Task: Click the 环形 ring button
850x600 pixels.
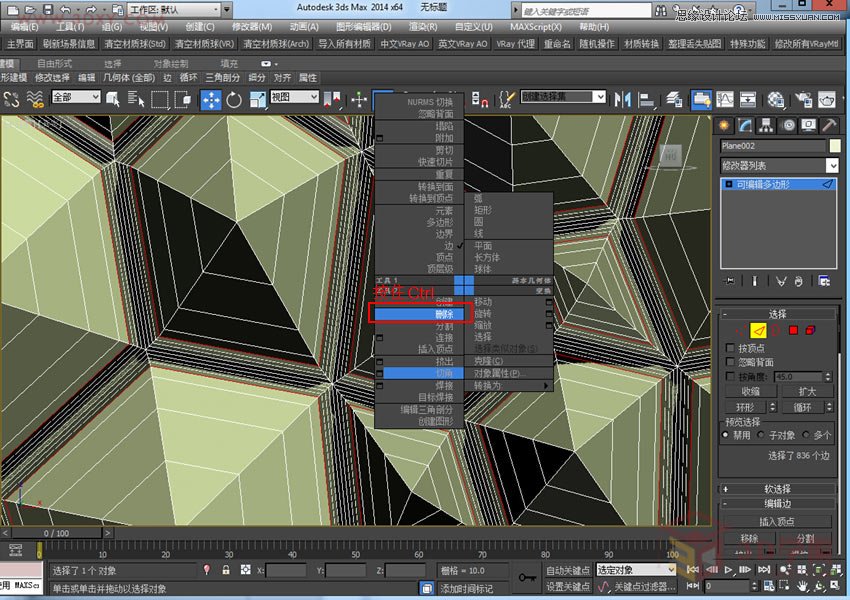Action: tap(746, 407)
